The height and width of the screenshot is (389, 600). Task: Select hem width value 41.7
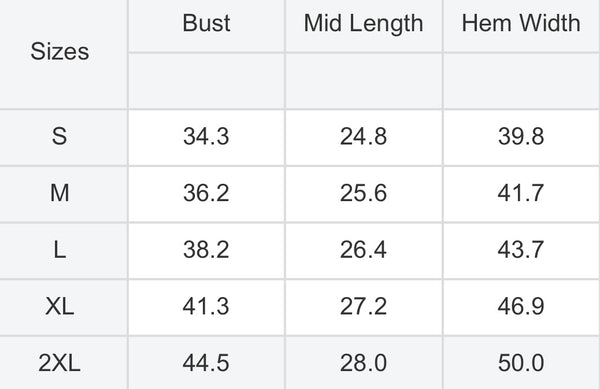click(521, 193)
